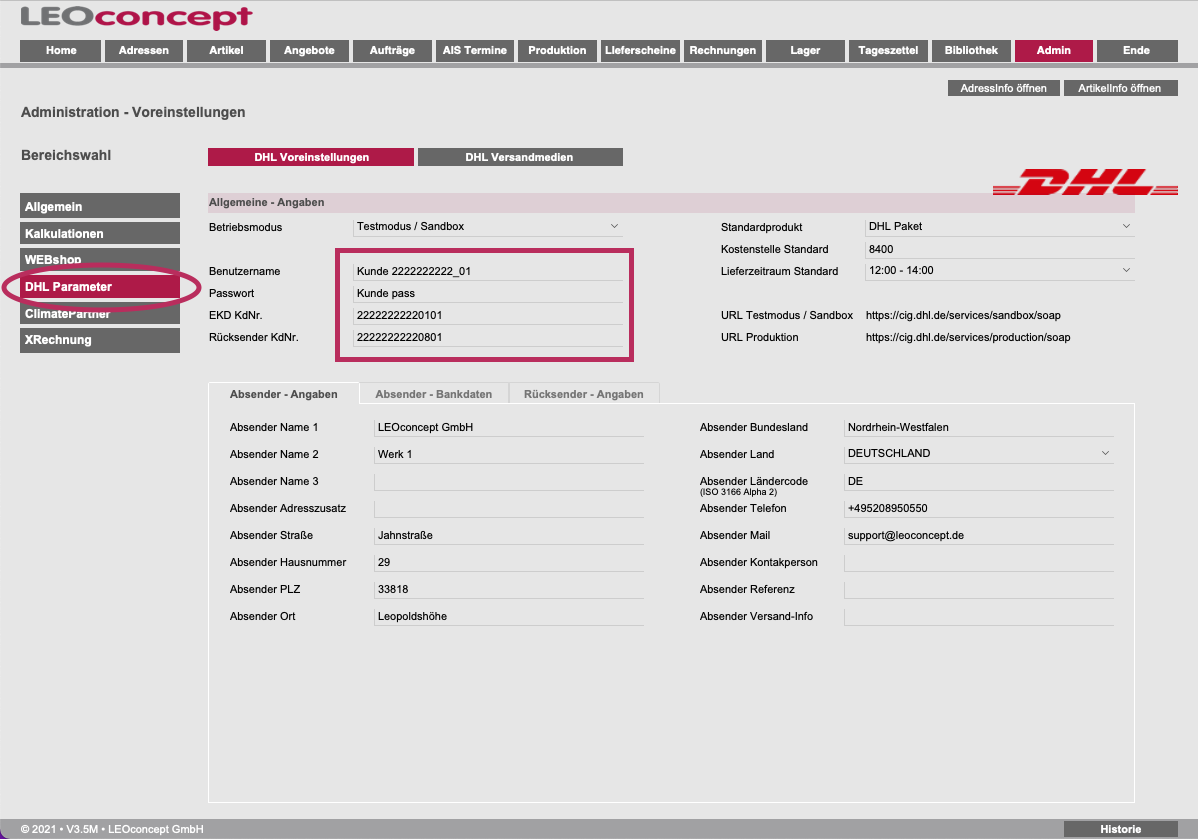
Task: Open the Kalkulationen section
Action: coord(100,233)
